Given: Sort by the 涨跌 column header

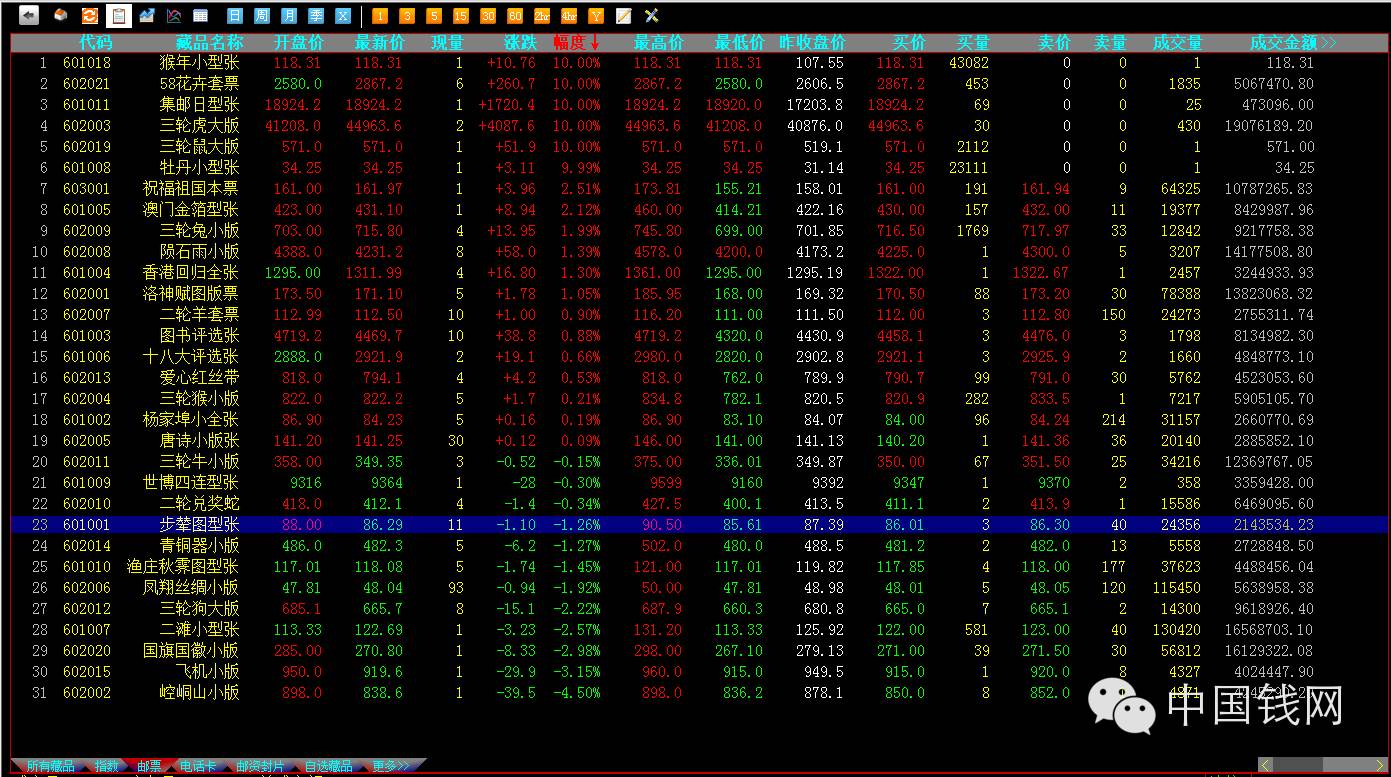Looking at the screenshot, I should coord(521,43).
